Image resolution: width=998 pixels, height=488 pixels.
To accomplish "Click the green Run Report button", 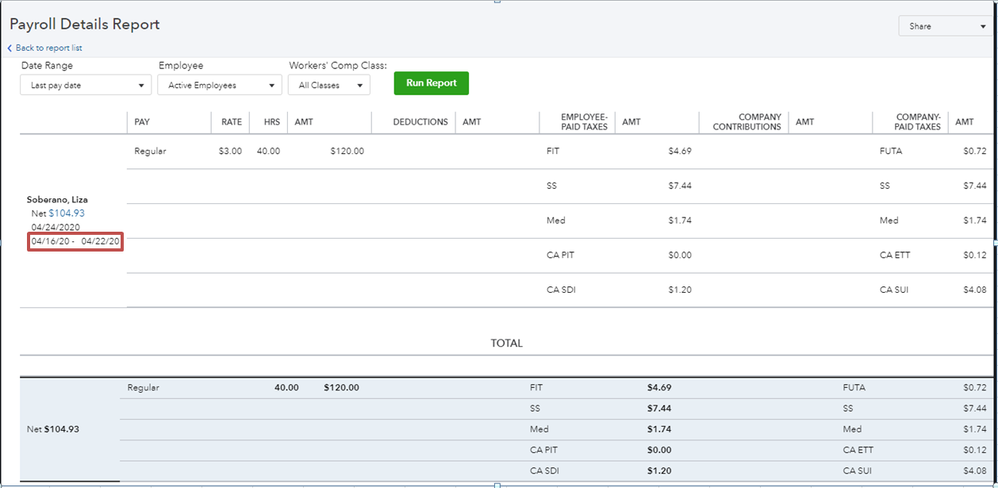I will (x=431, y=83).
